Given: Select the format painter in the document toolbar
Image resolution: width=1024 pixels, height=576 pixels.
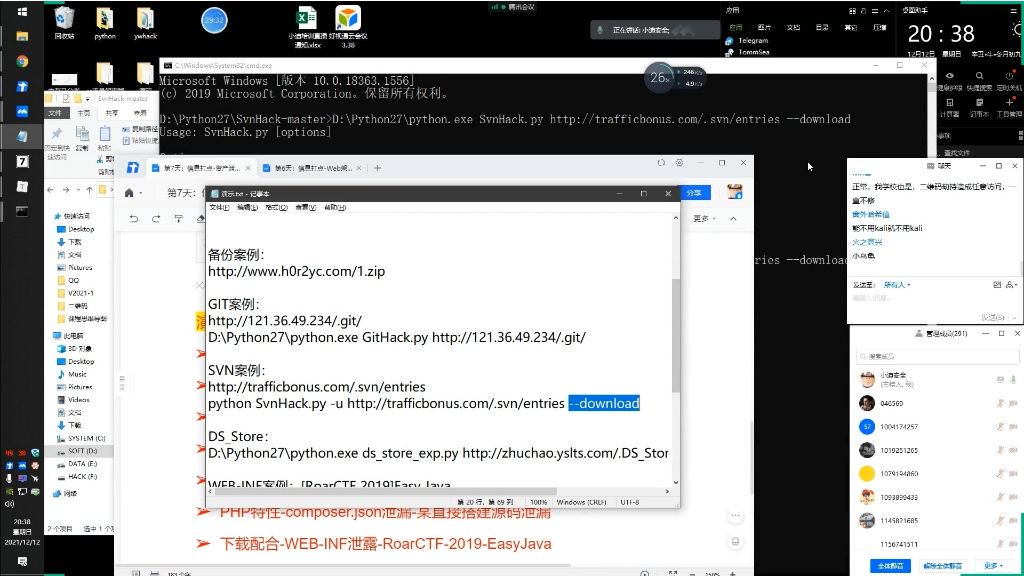Looking at the screenshot, I should click(178, 219).
